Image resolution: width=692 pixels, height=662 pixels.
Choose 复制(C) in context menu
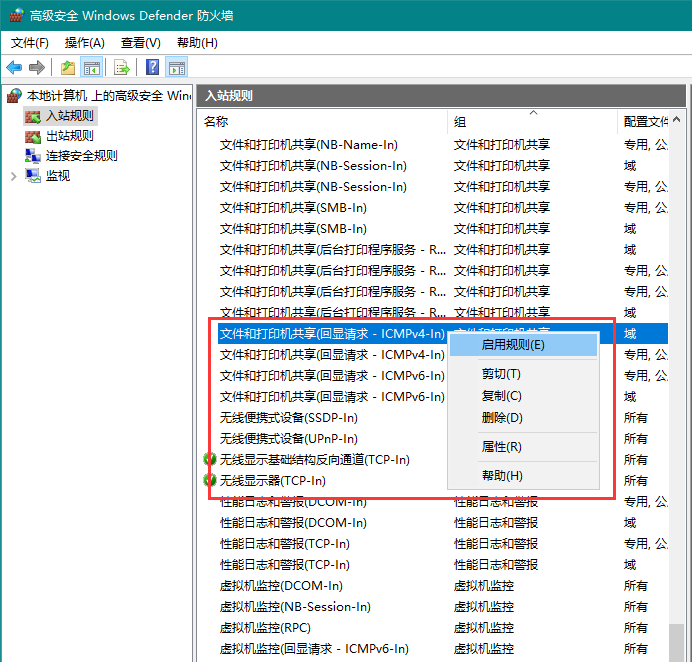tap(523, 395)
